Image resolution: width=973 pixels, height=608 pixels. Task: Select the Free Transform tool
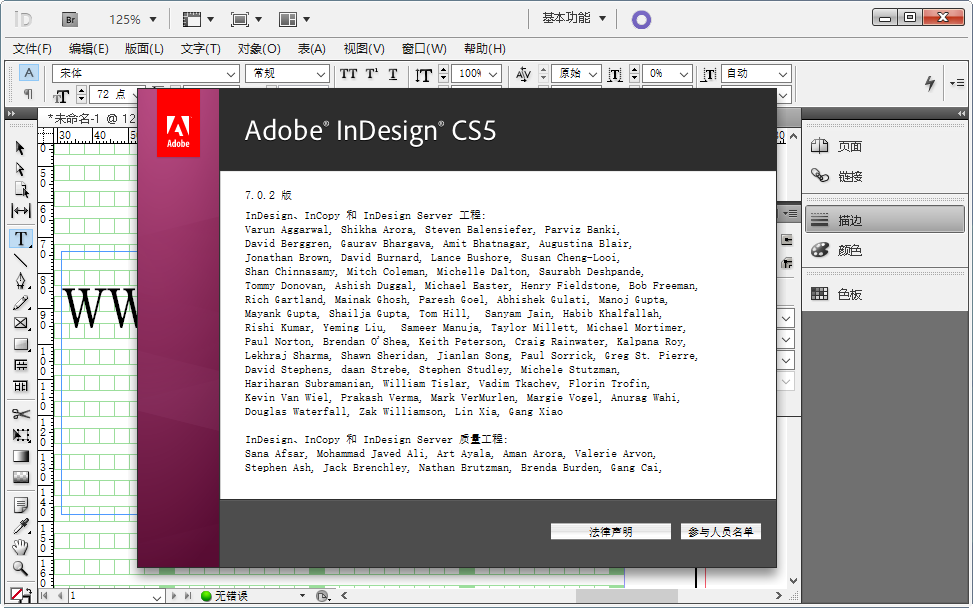(x=20, y=435)
